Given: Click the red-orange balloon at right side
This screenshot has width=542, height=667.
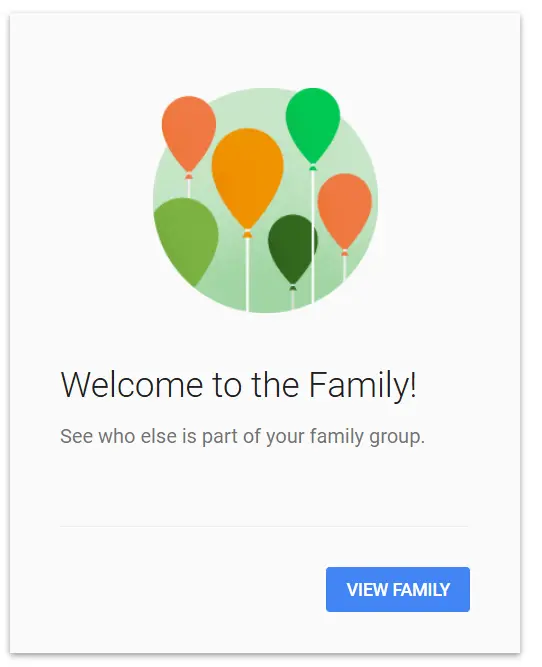Looking at the screenshot, I should tap(345, 210).
